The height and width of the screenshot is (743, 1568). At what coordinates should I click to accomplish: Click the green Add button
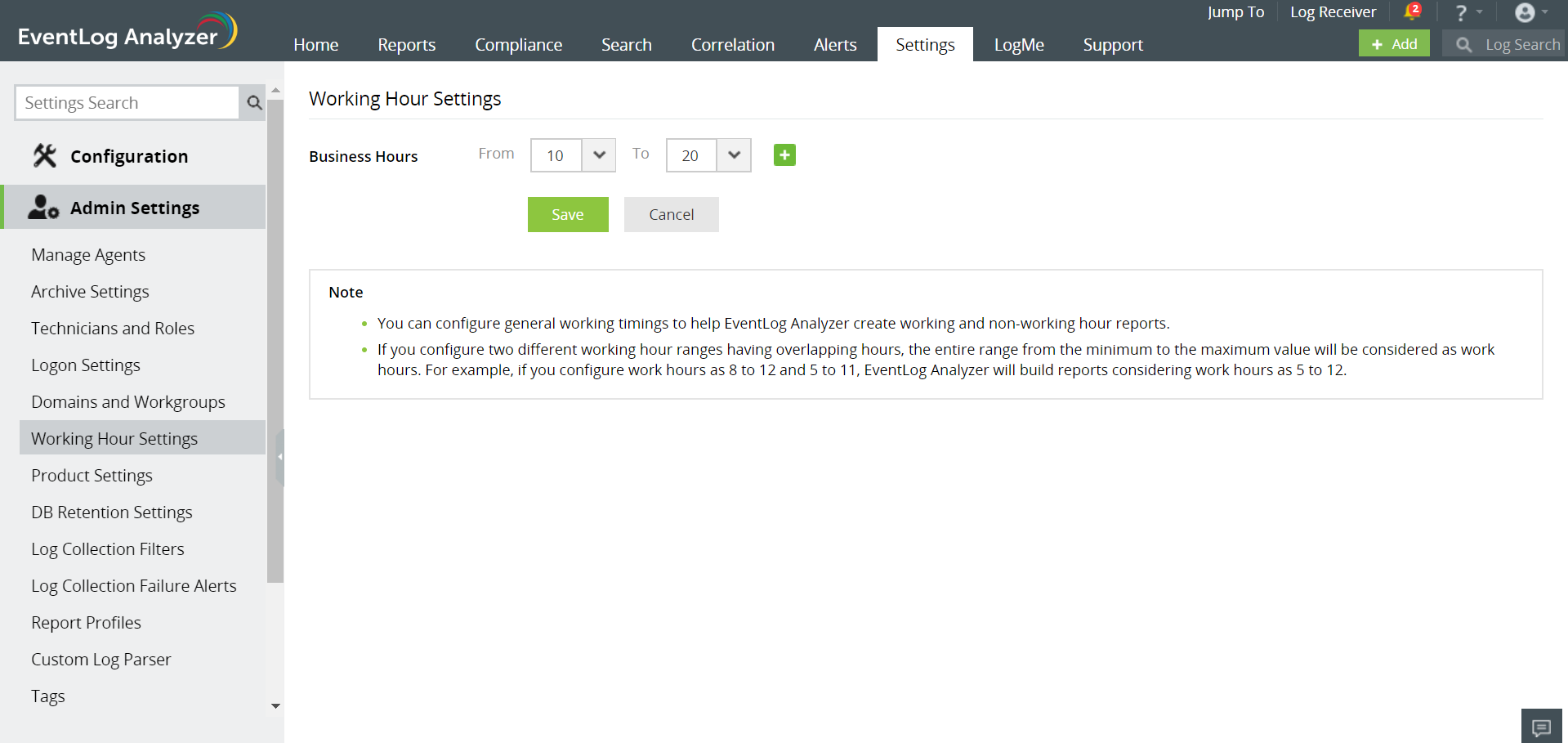pyautogui.click(x=1394, y=44)
